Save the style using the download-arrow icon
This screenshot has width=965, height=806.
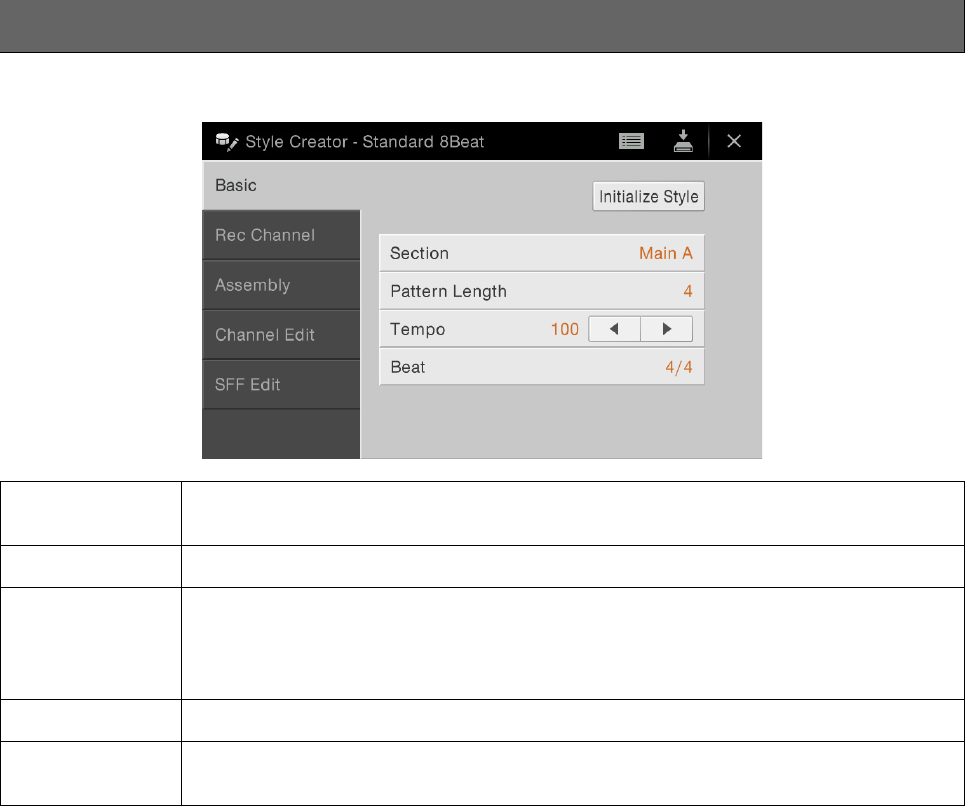[x=683, y=141]
